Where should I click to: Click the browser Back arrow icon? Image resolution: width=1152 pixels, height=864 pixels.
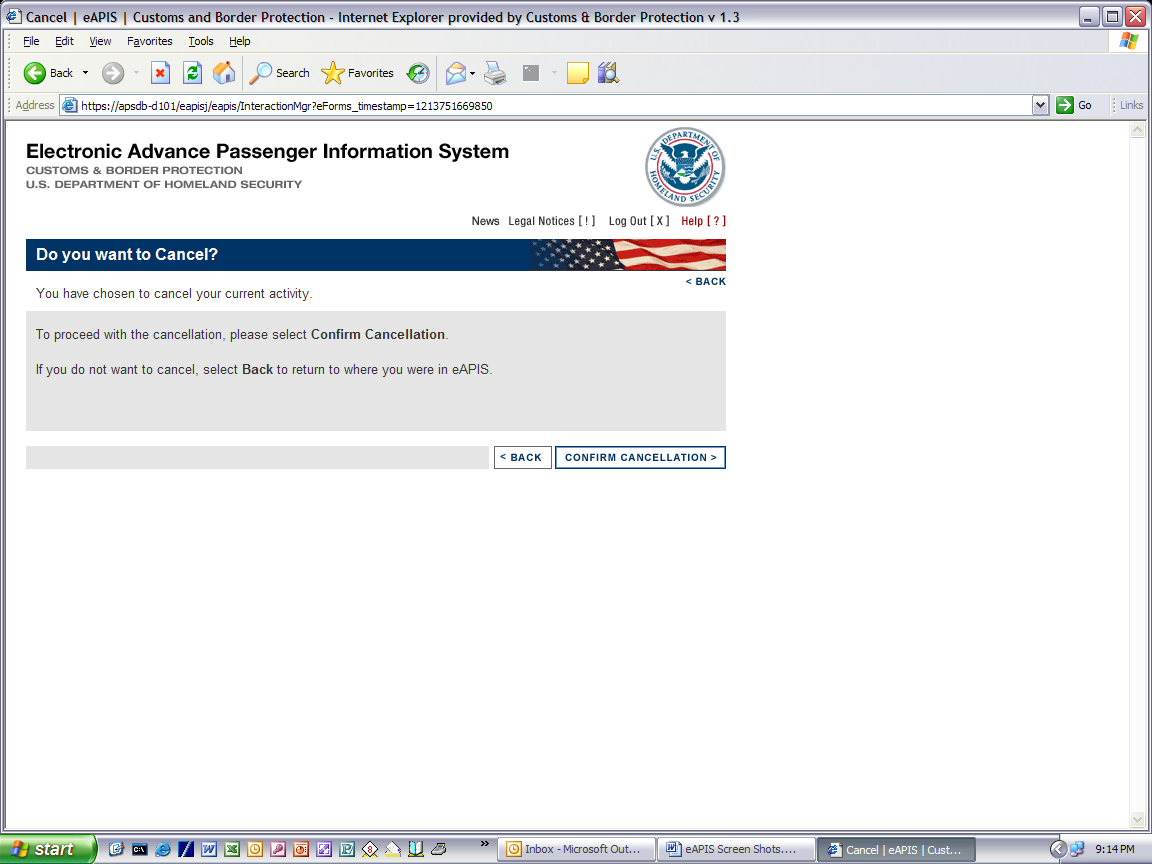(x=35, y=73)
